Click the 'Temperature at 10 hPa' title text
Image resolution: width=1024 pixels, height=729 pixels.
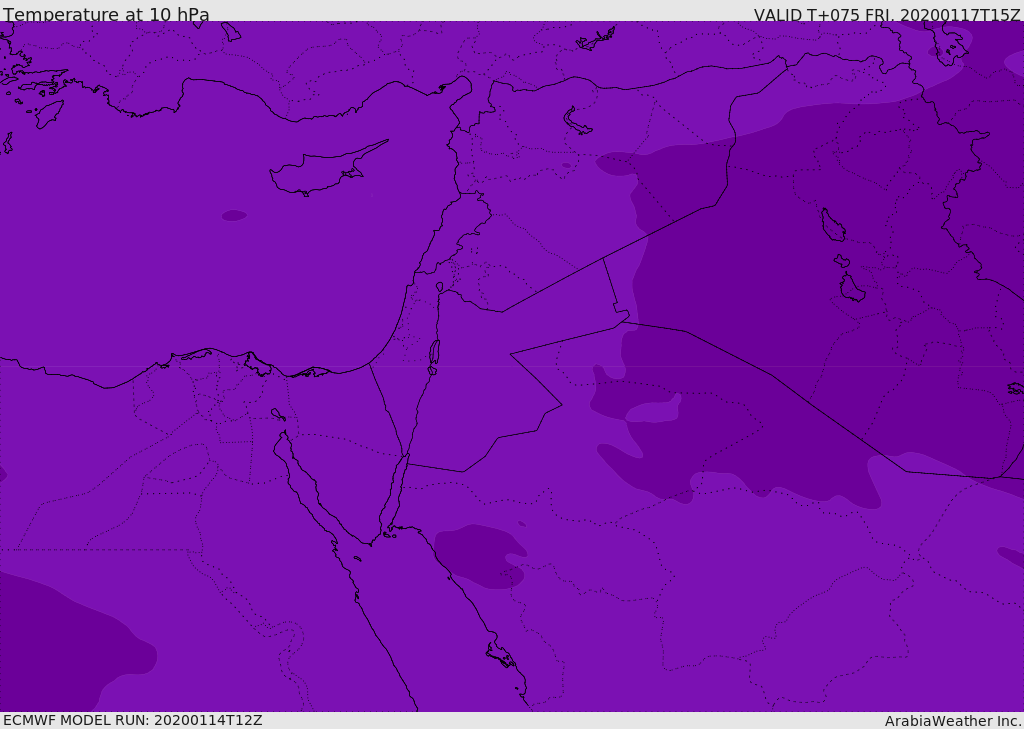(x=106, y=14)
